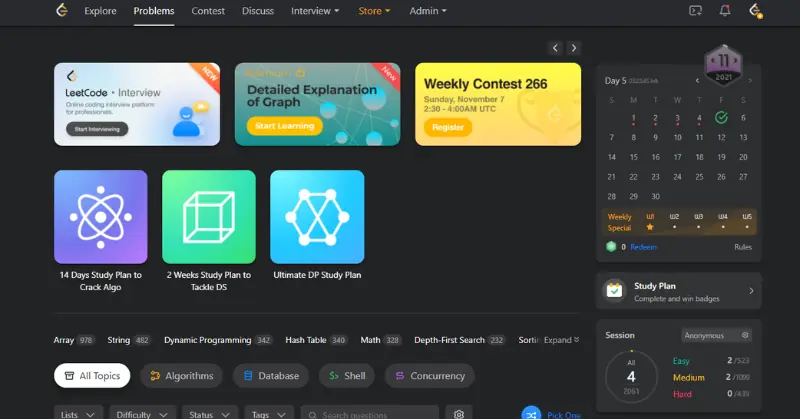
Task: Register for Weekly Contest 266
Action: pyautogui.click(x=447, y=127)
